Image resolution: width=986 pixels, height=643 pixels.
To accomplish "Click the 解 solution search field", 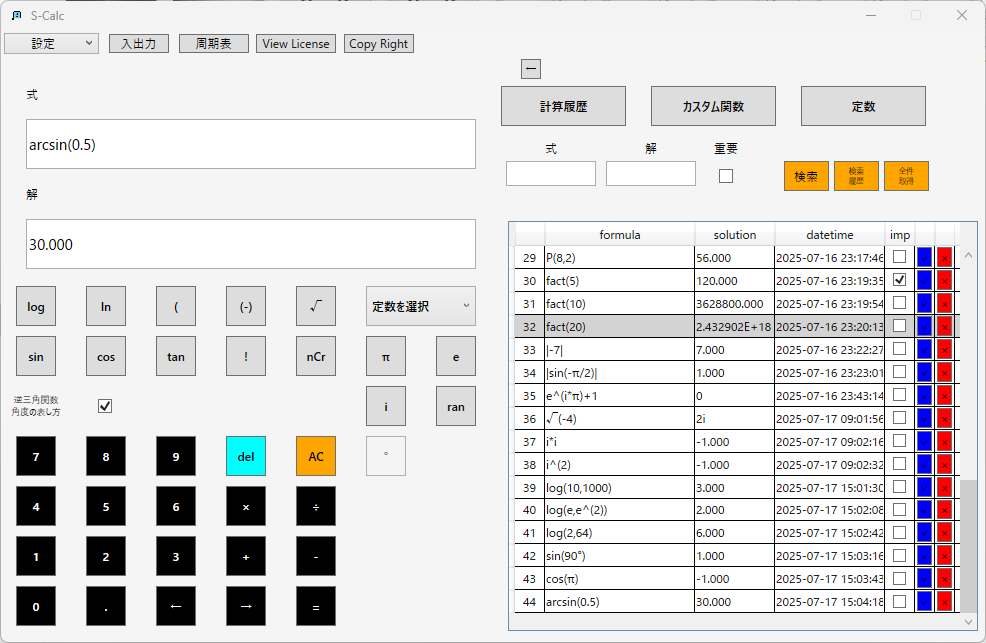I will [x=651, y=173].
